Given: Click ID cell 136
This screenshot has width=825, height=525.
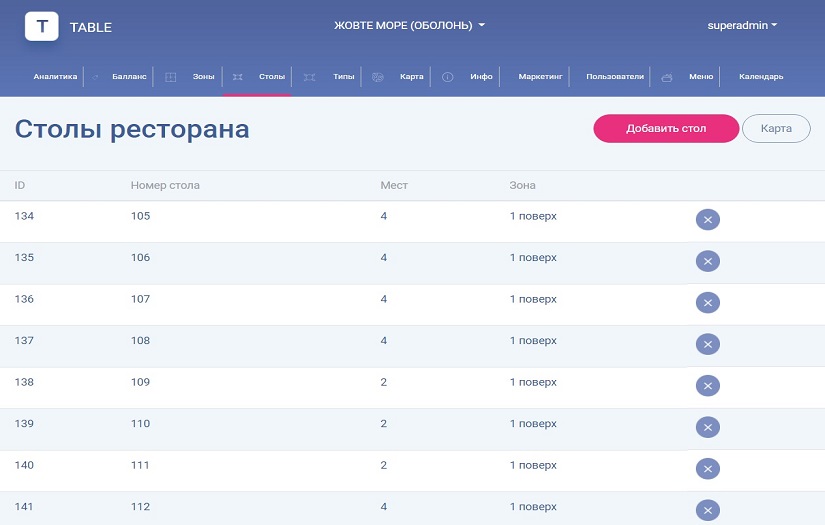Looking at the screenshot, I should [24, 299].
